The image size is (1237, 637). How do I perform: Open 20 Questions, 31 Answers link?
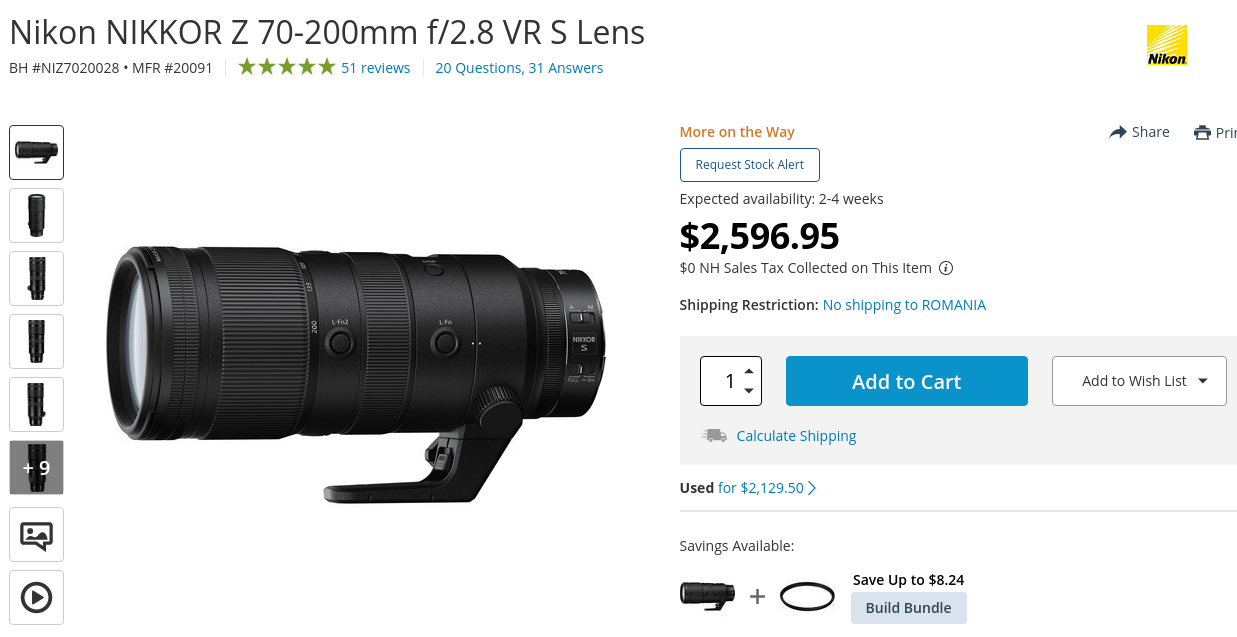point(519,68)
